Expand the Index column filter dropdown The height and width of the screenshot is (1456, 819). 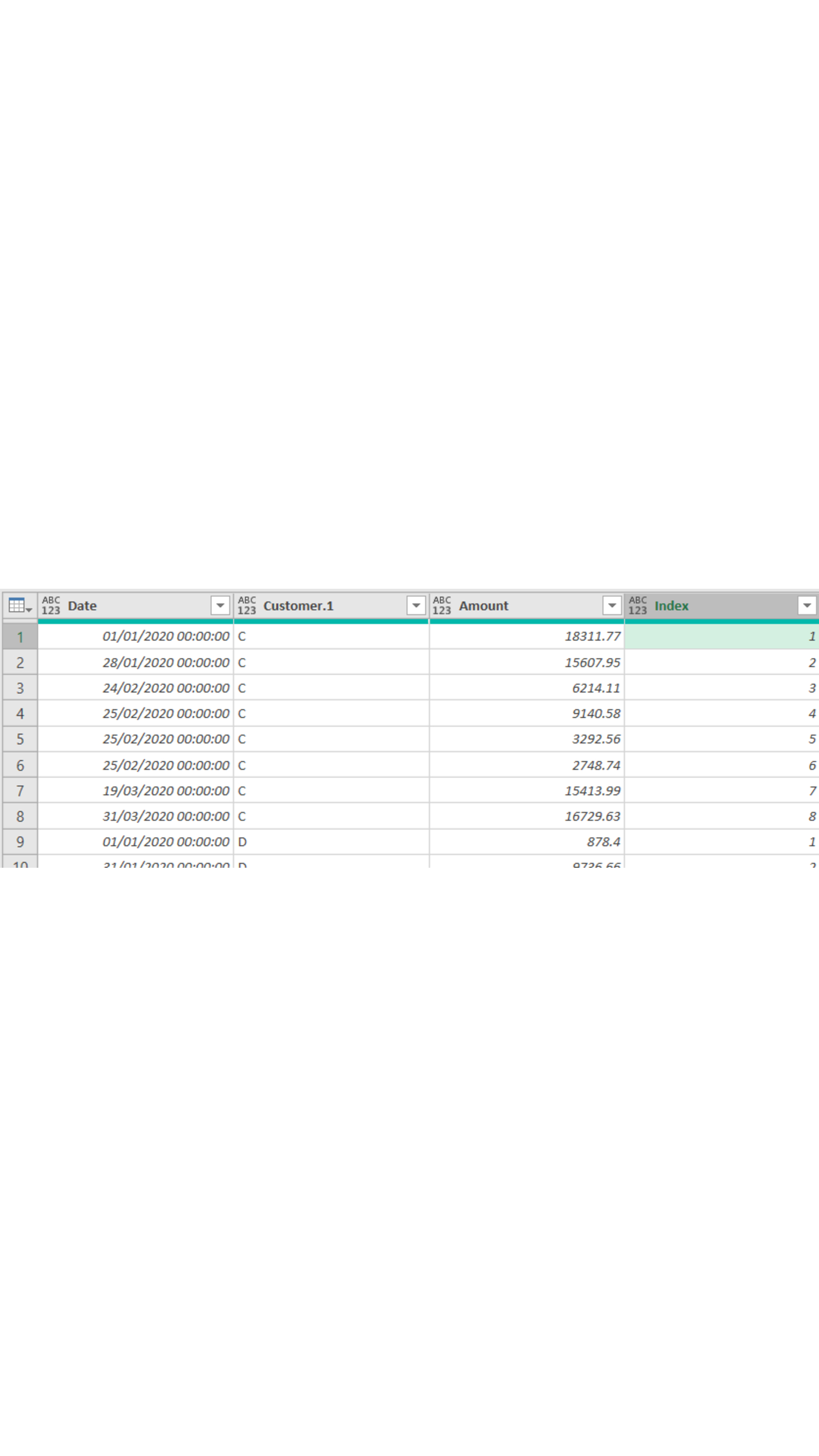tap(807, 605)
